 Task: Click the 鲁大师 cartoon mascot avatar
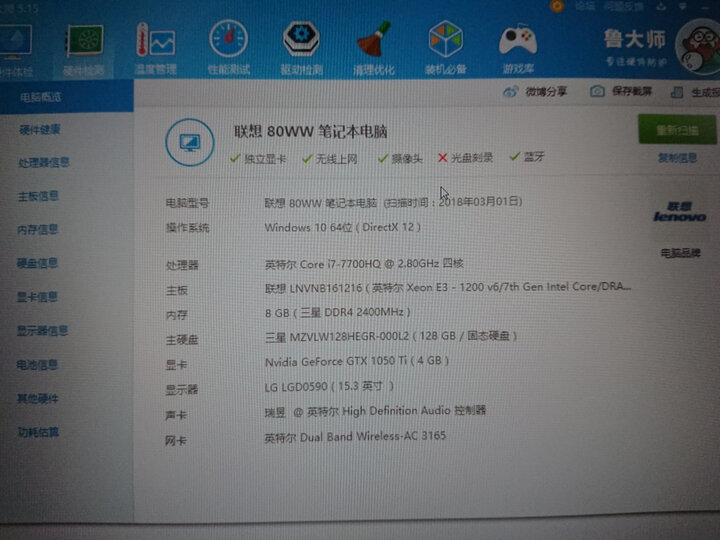pyautogui.click(x=699, y=47)
